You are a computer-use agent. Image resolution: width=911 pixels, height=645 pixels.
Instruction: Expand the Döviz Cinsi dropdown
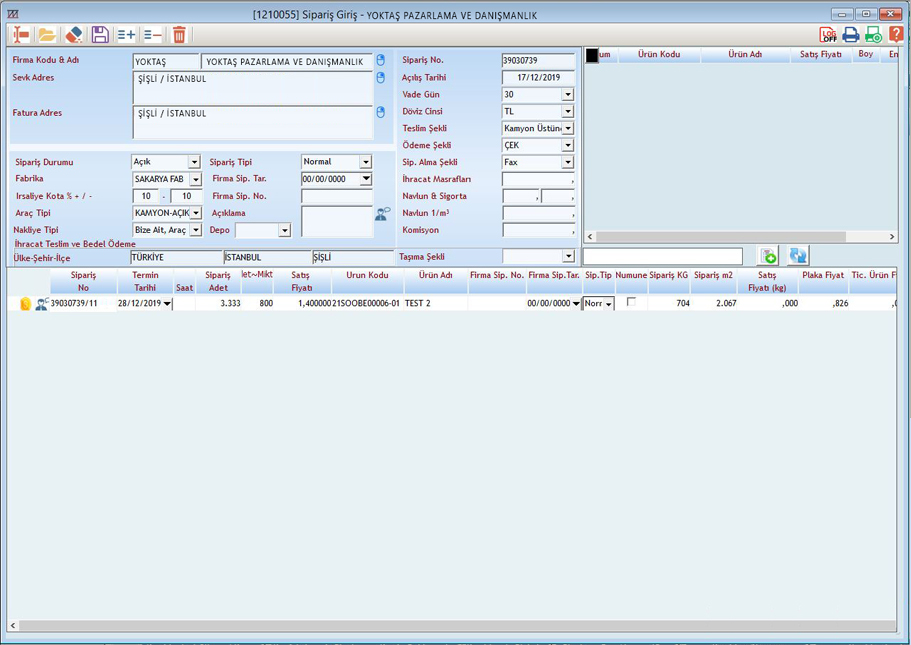pyautogui.click(x=567, y=111)
